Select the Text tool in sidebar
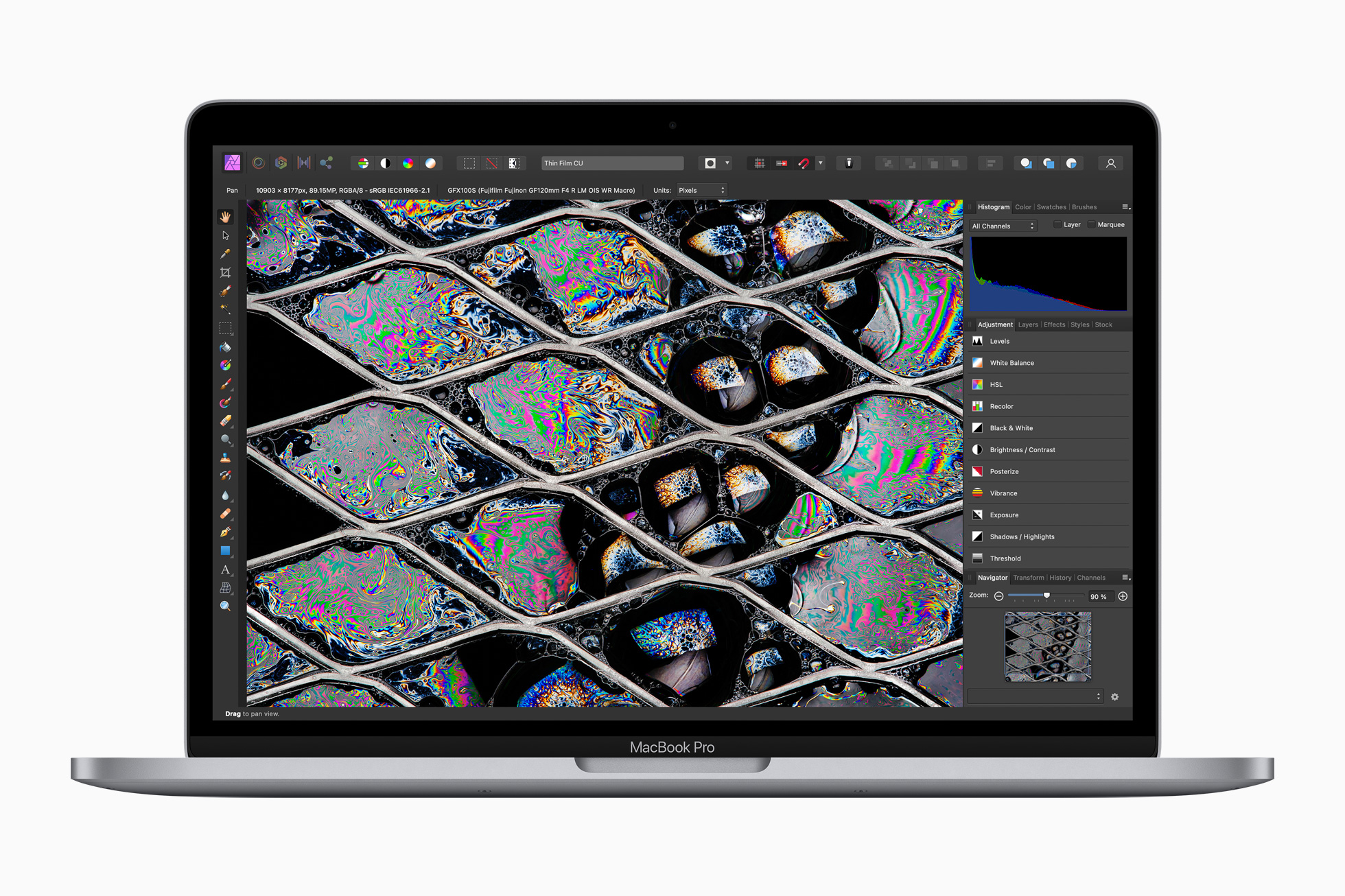 (x=230, y=571)
